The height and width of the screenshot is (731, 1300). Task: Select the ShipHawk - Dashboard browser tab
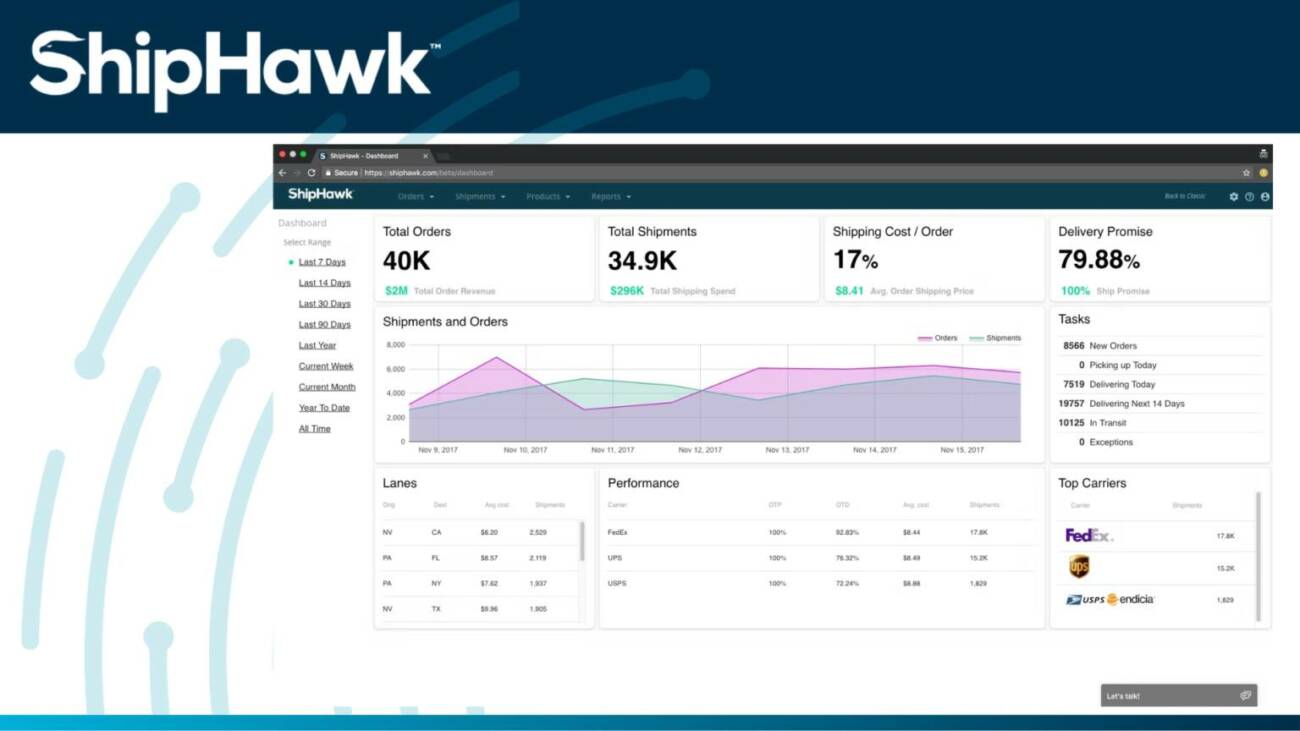(365, 156)
